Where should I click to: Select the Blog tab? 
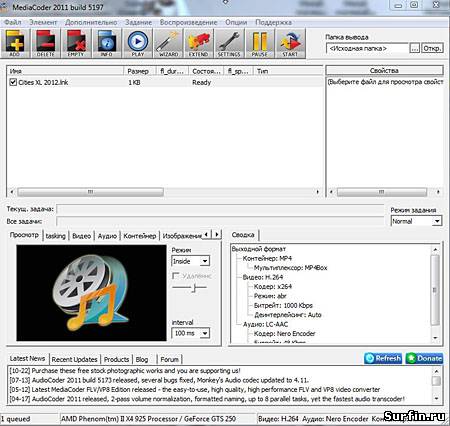[142, 360]
